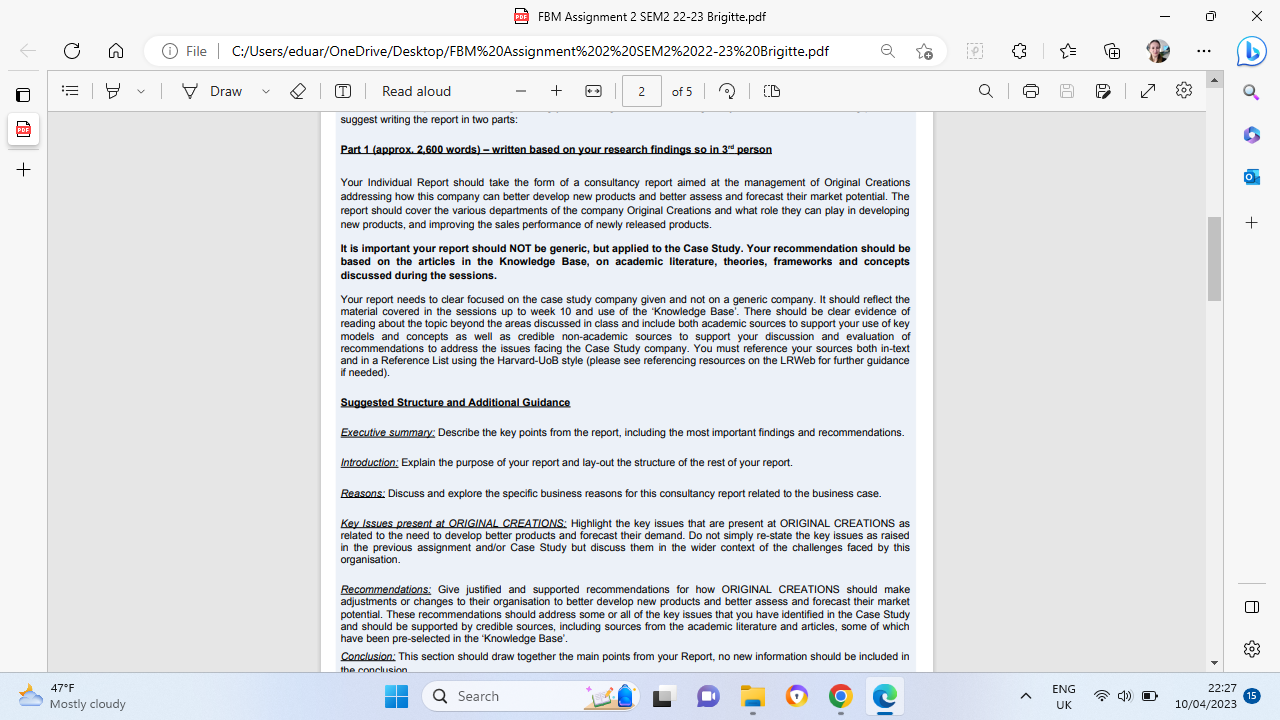The image size is (1280, 720).
Task: Select the highlighter tool
Action: point(113,91)
